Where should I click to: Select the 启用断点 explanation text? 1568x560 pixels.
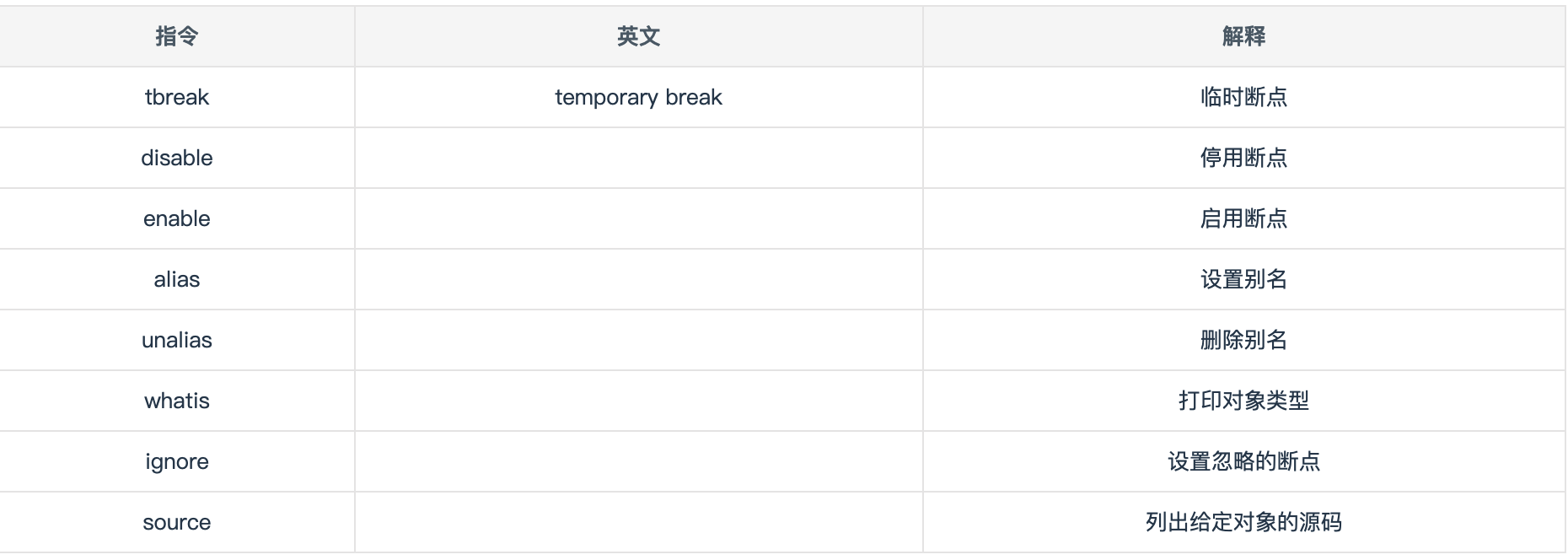pos(1243,218)
